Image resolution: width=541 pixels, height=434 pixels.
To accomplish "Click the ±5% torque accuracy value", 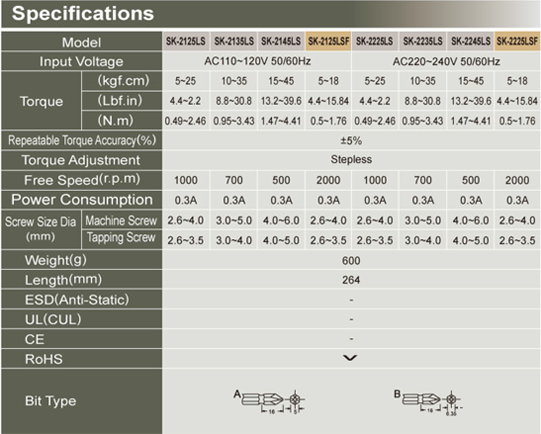I will tap(351, 141).
